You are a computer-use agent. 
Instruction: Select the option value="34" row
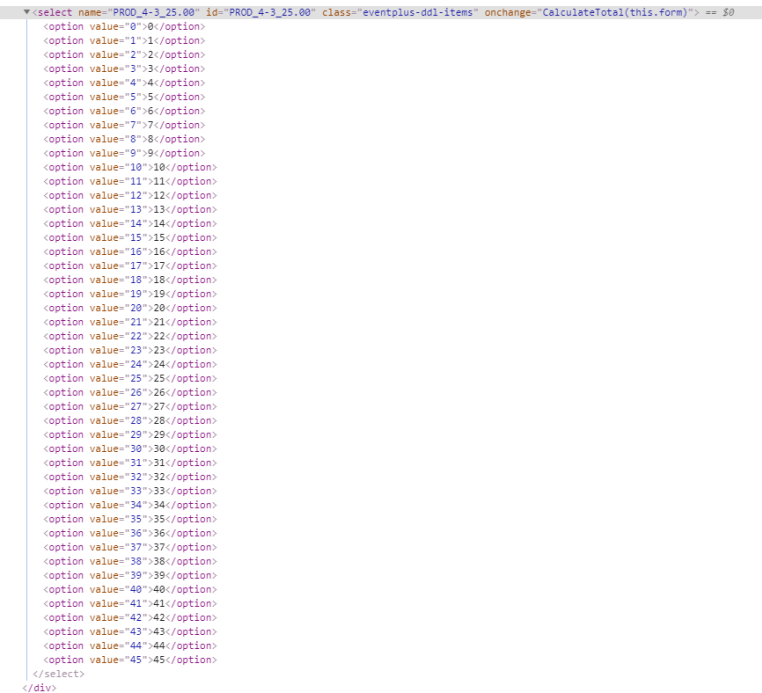[130, 505]
